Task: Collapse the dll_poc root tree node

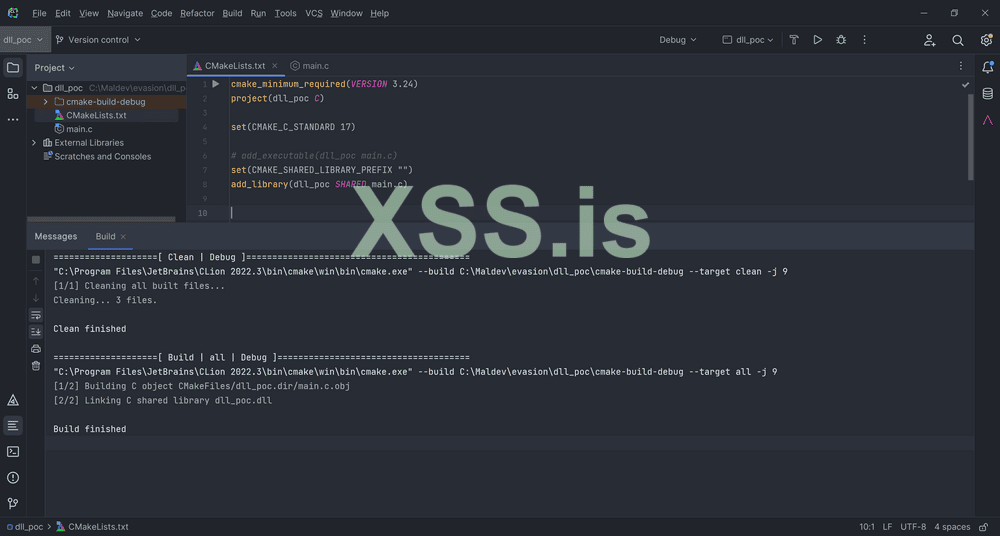Action: (34, 88)
